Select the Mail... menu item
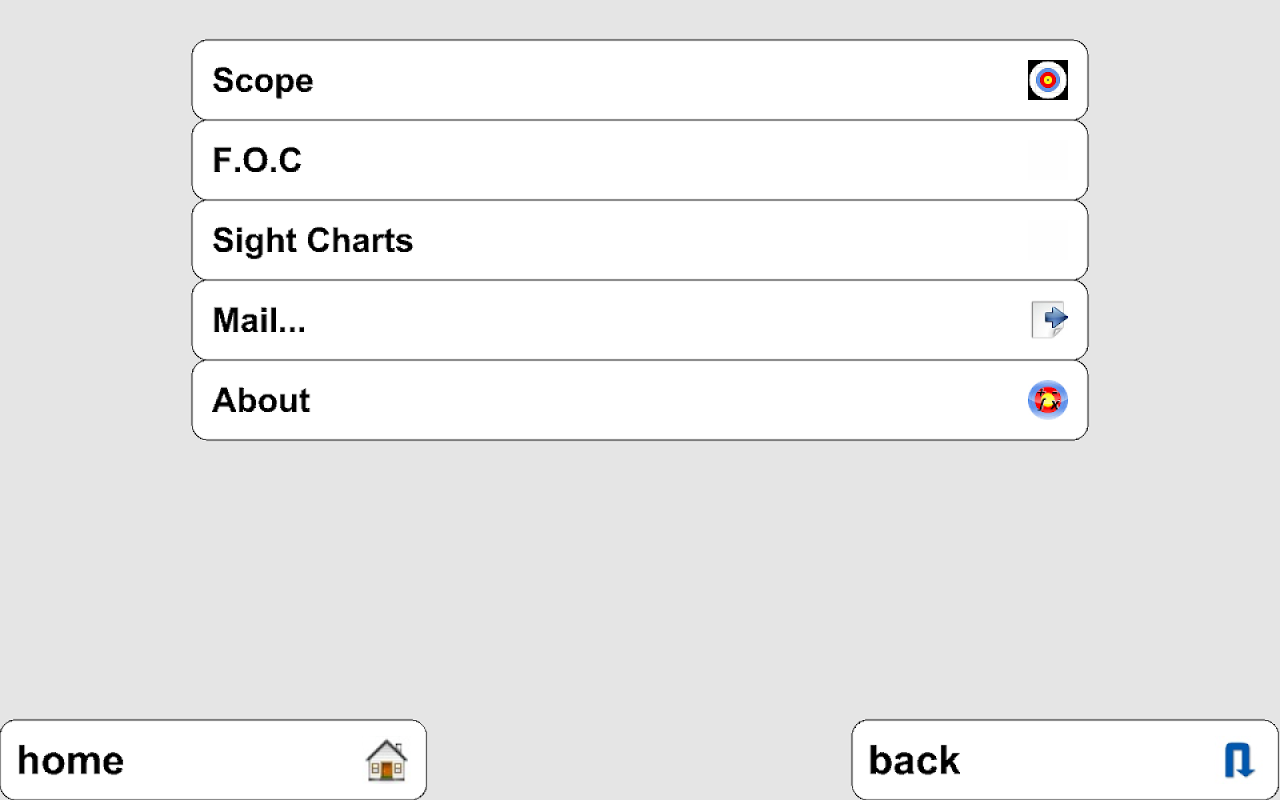Image resolution: width=1280 pixels, height=800 pixels. pyautogui.click(x=640, y=320)
